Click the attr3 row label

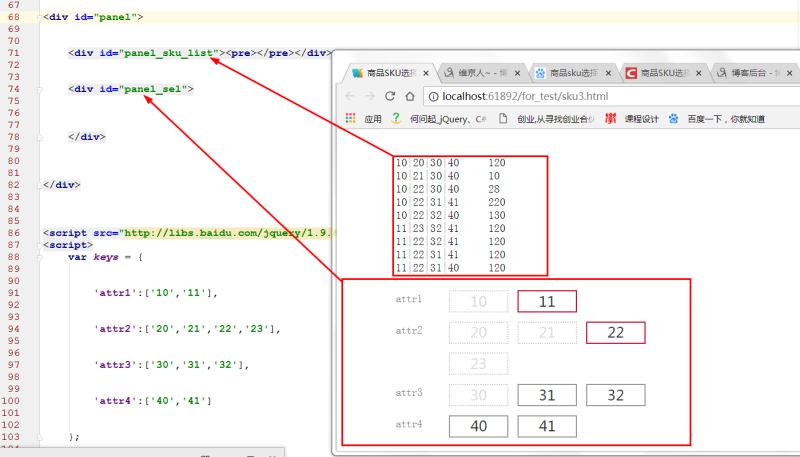coord(409,393)
